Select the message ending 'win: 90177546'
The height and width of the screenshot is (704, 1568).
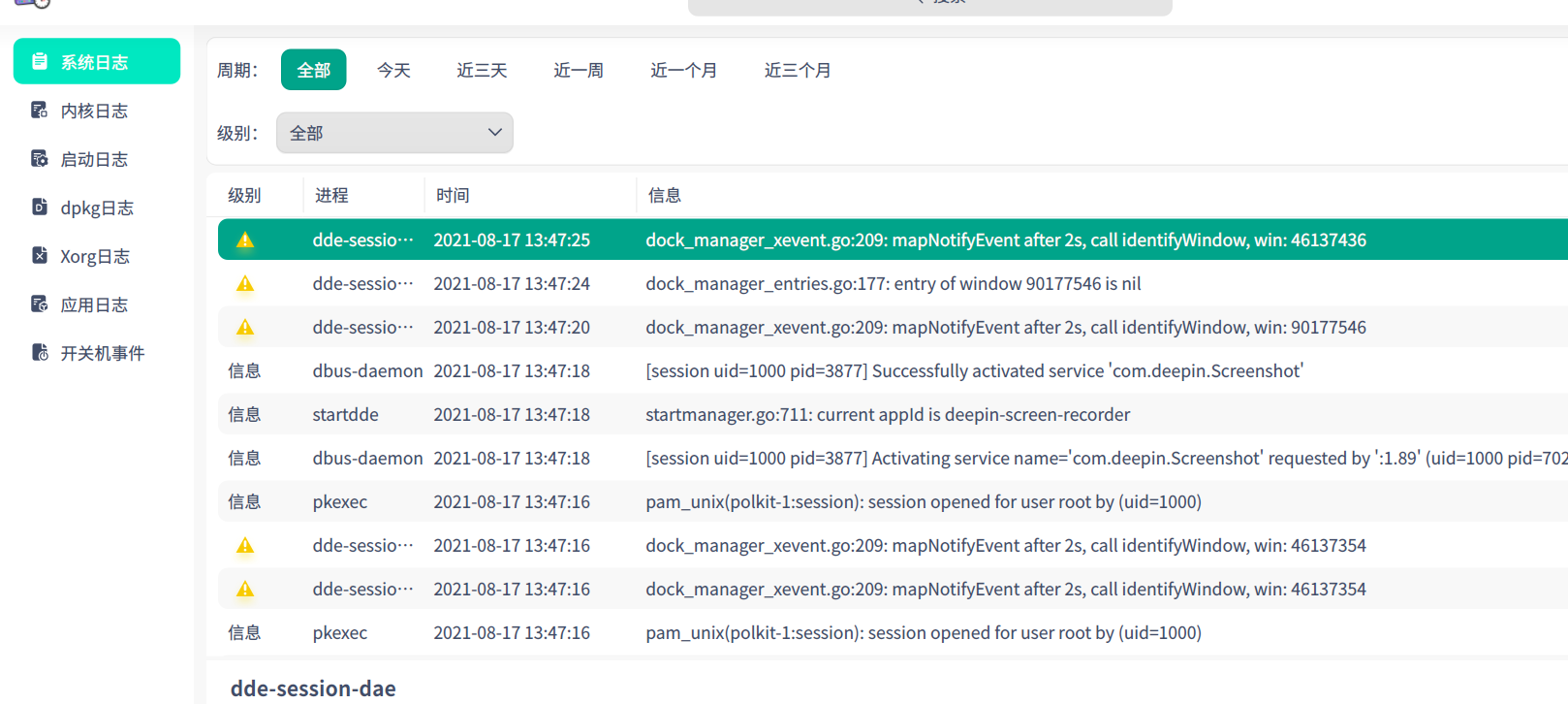point(1006,327)
